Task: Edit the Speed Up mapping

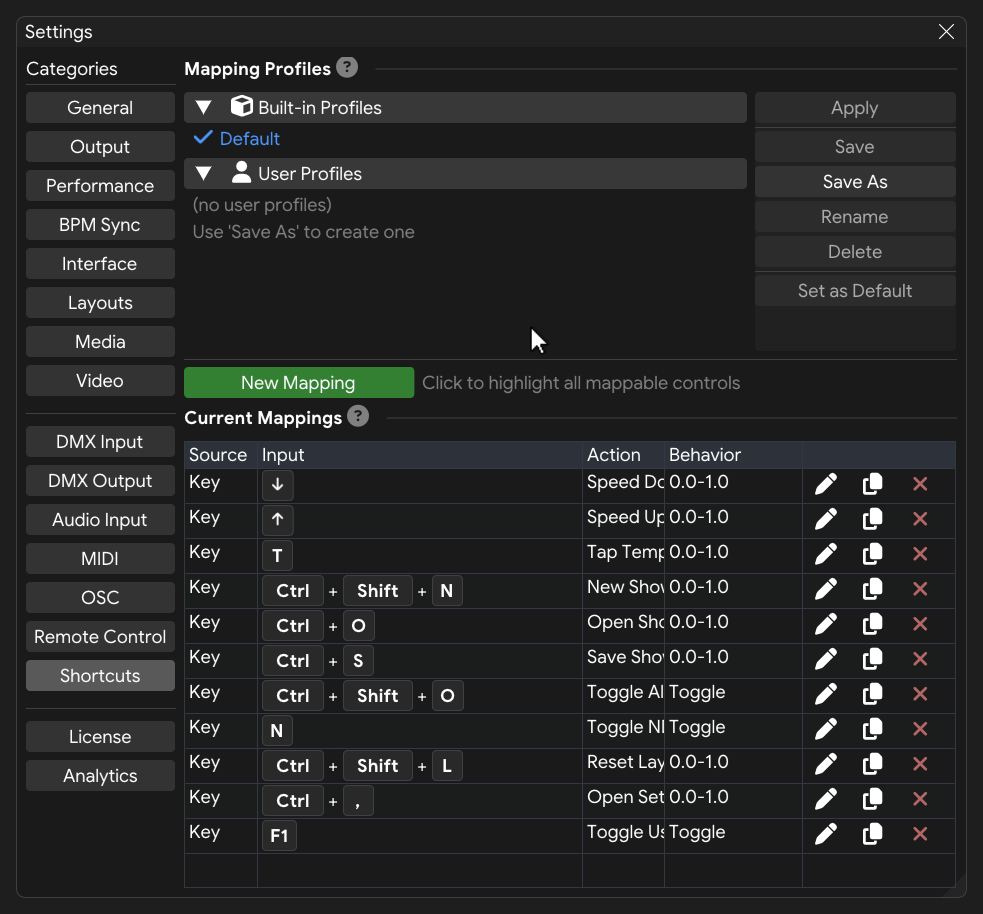Action: coord(826,519)
